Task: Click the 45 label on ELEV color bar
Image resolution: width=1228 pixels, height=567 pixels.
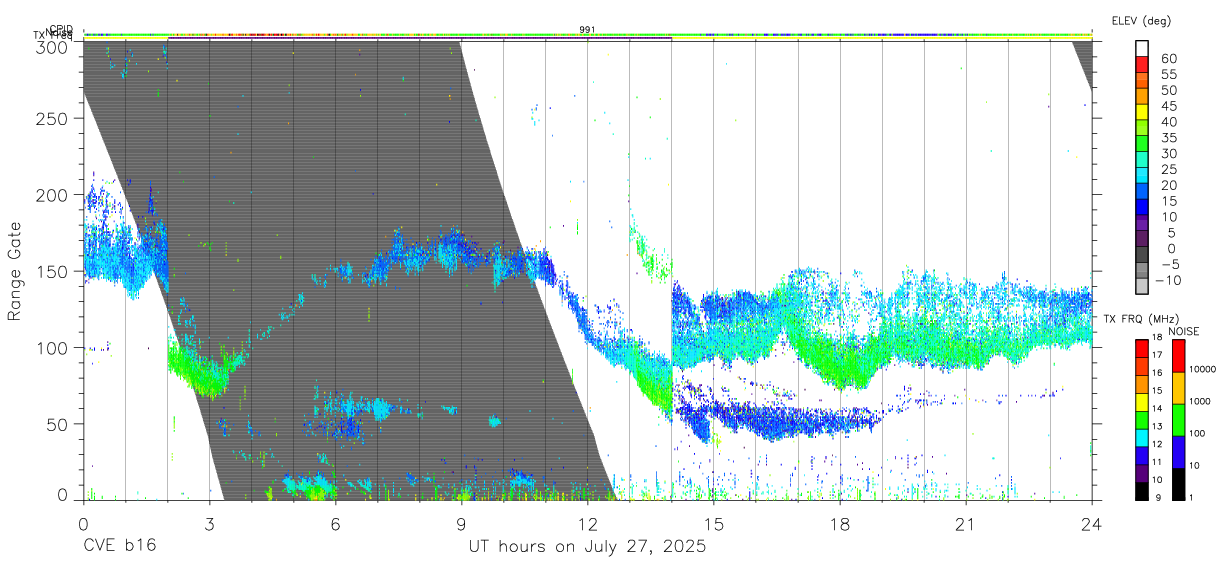Action: point(1168,106)
